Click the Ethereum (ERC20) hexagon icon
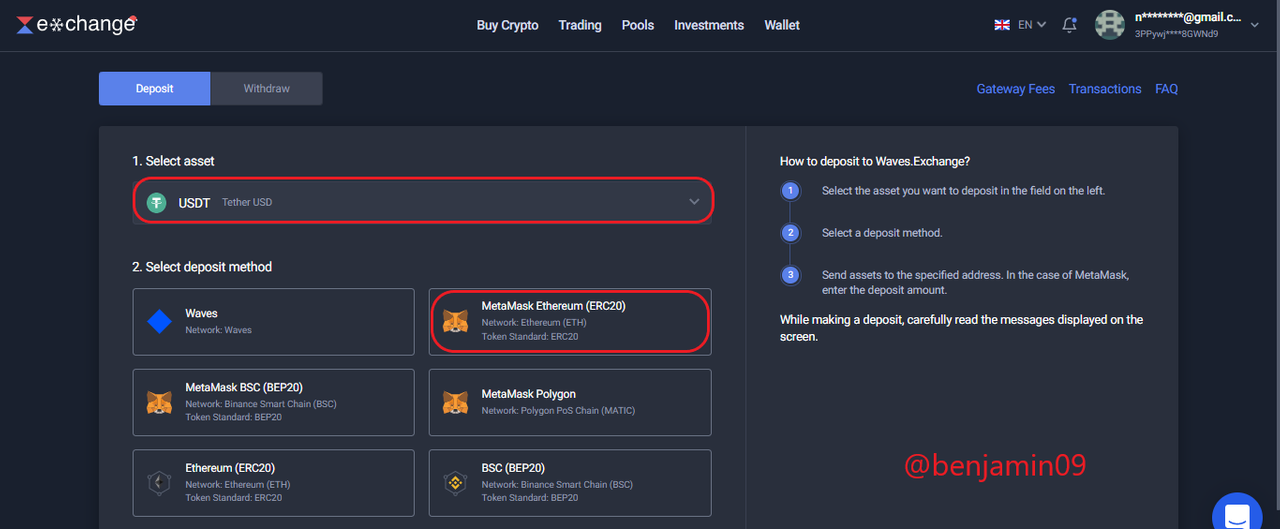1280x529 pixels. [x=159, y=483]
